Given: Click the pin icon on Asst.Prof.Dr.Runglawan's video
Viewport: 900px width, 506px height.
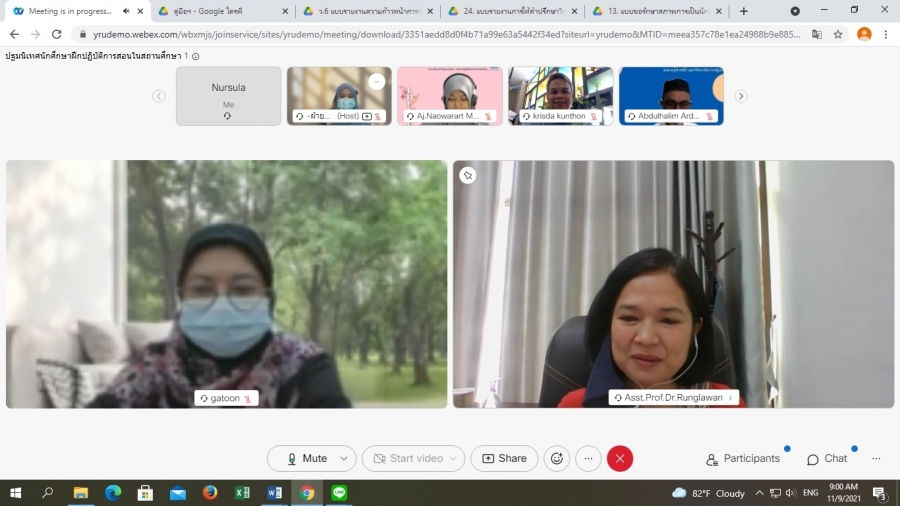Looking at the screenshot, I should tap(467, 175).
